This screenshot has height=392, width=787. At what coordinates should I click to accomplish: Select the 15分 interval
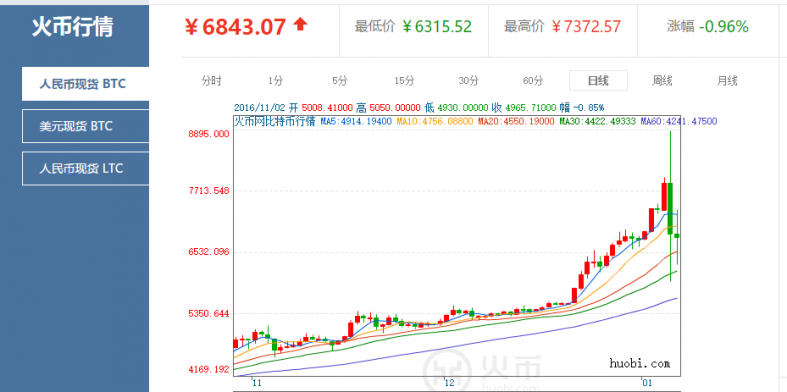(404, 80)
